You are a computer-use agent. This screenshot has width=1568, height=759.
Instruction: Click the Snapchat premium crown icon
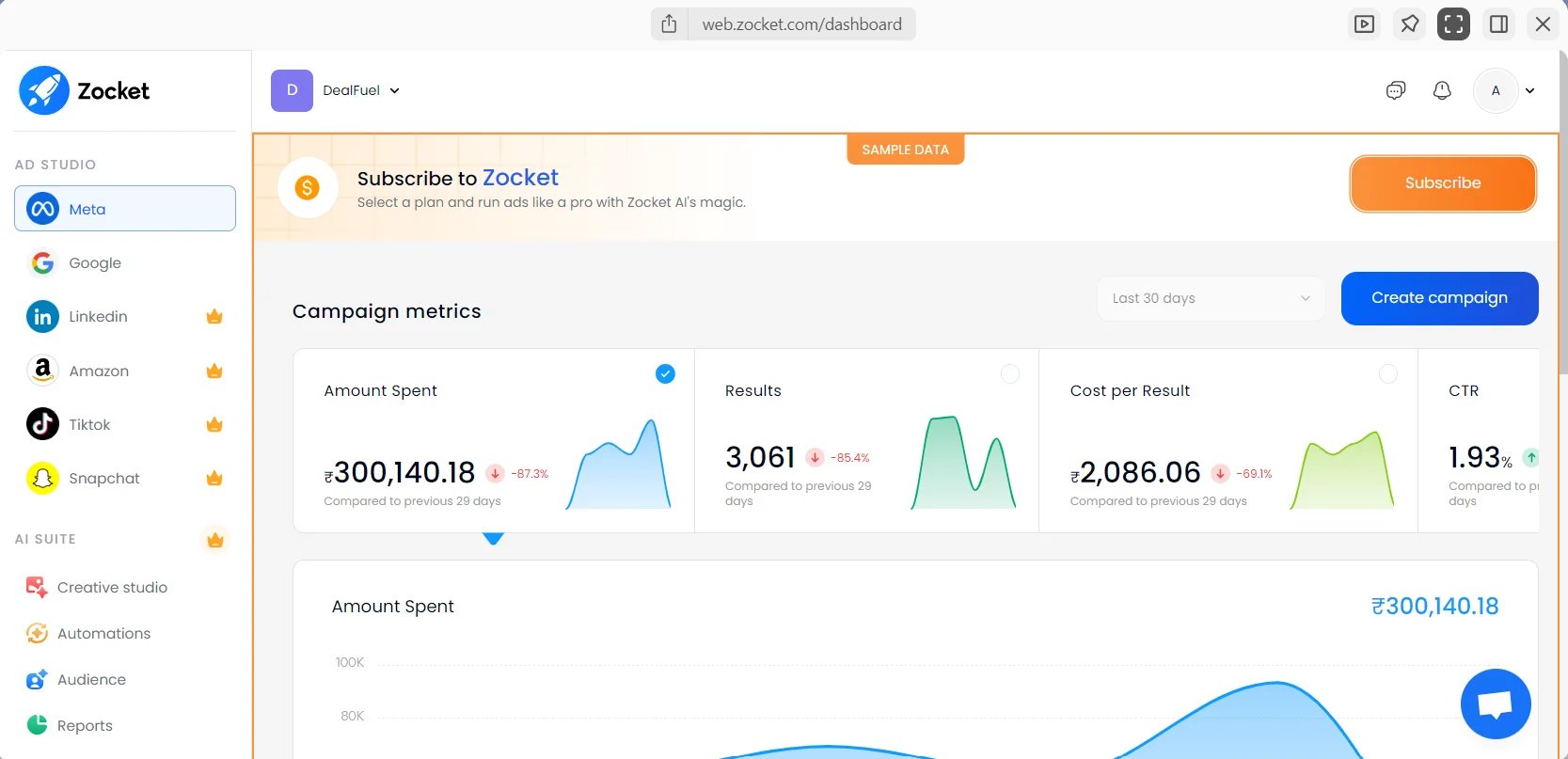coord(214,478)
